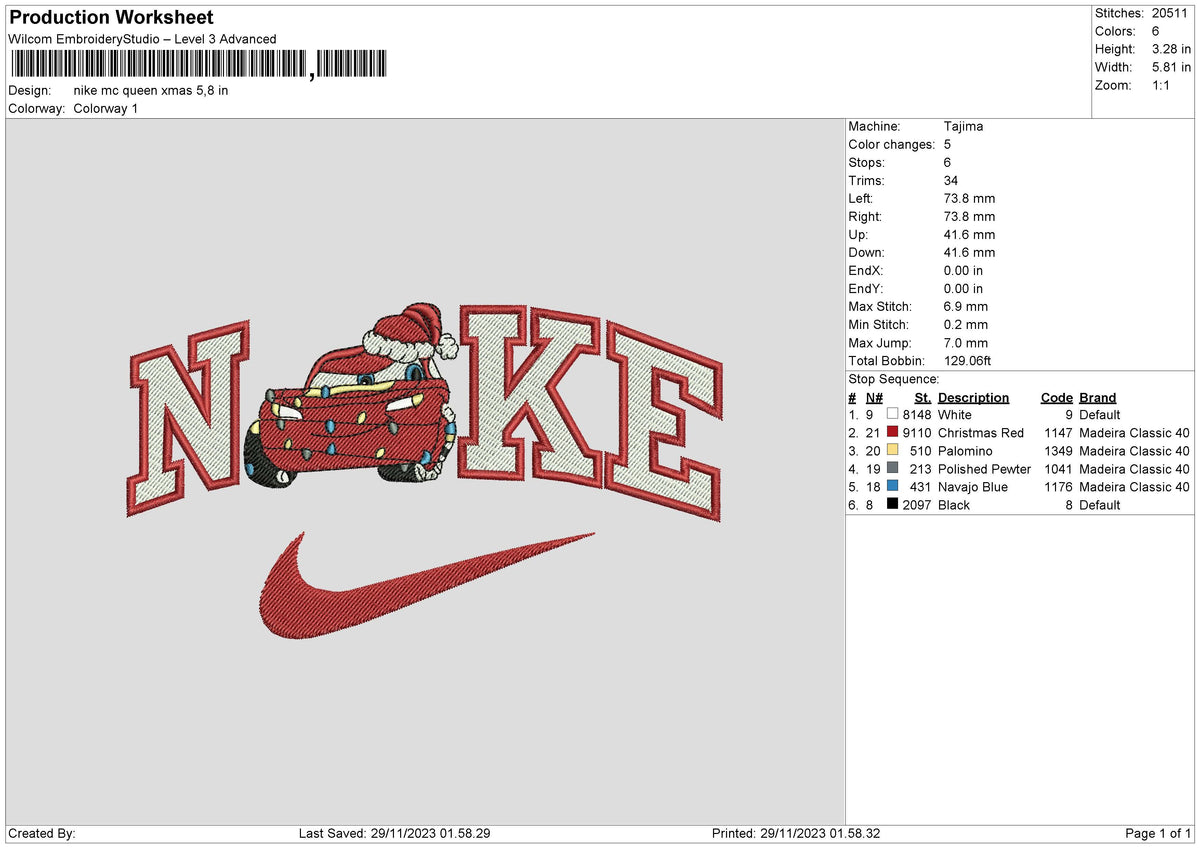This screenshot has height=848, width=1200.
Task: Click the code 1147 in the Christmas Red row
Action: [x=1058, y=432]
